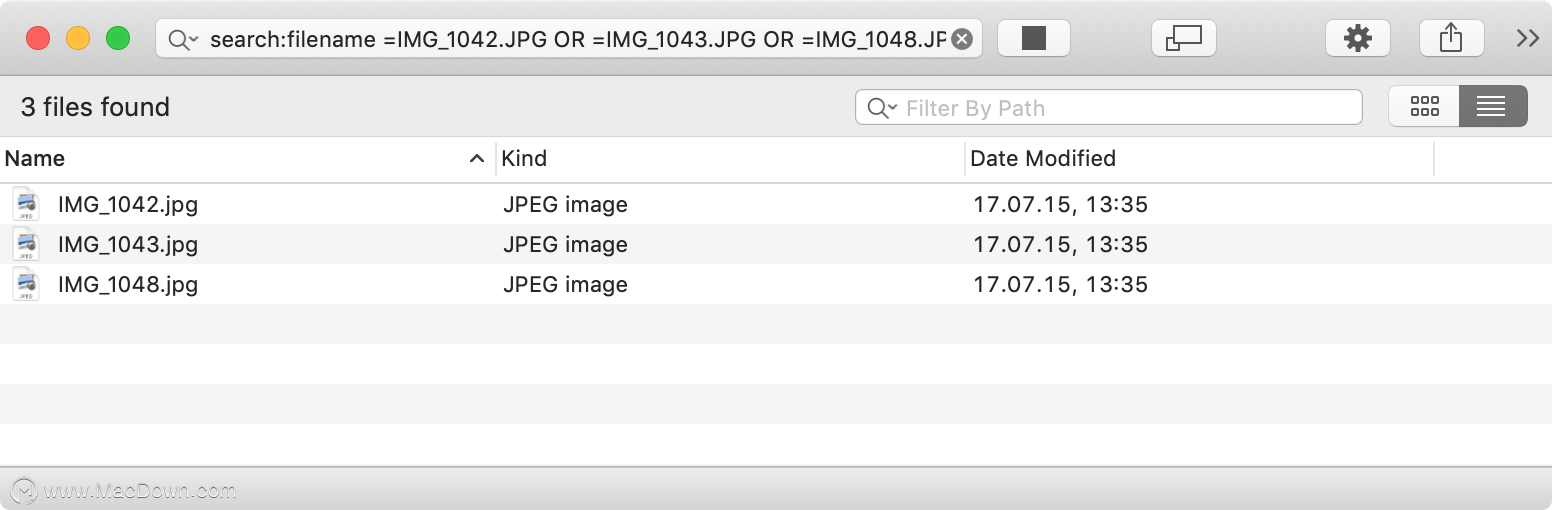Switch to icon grid view
The image size is (1552, 510).
tap(1424, 106)
